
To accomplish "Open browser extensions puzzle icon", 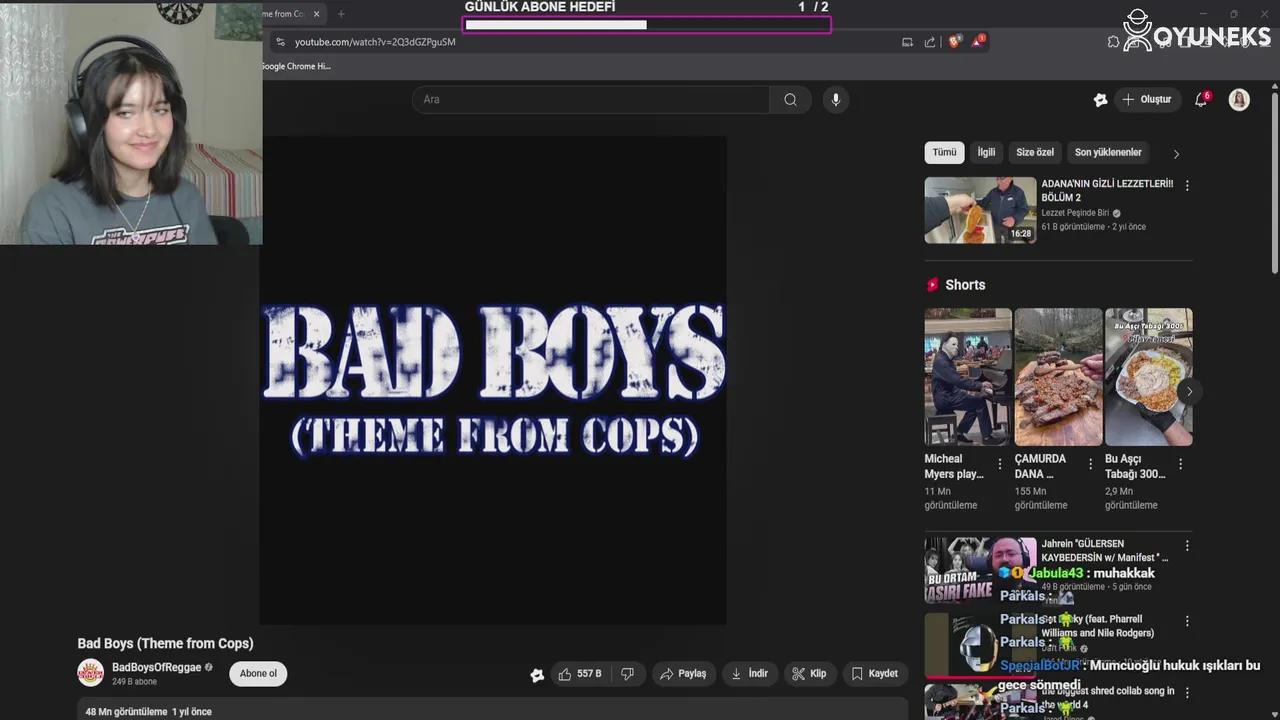I will (1113, 42).
